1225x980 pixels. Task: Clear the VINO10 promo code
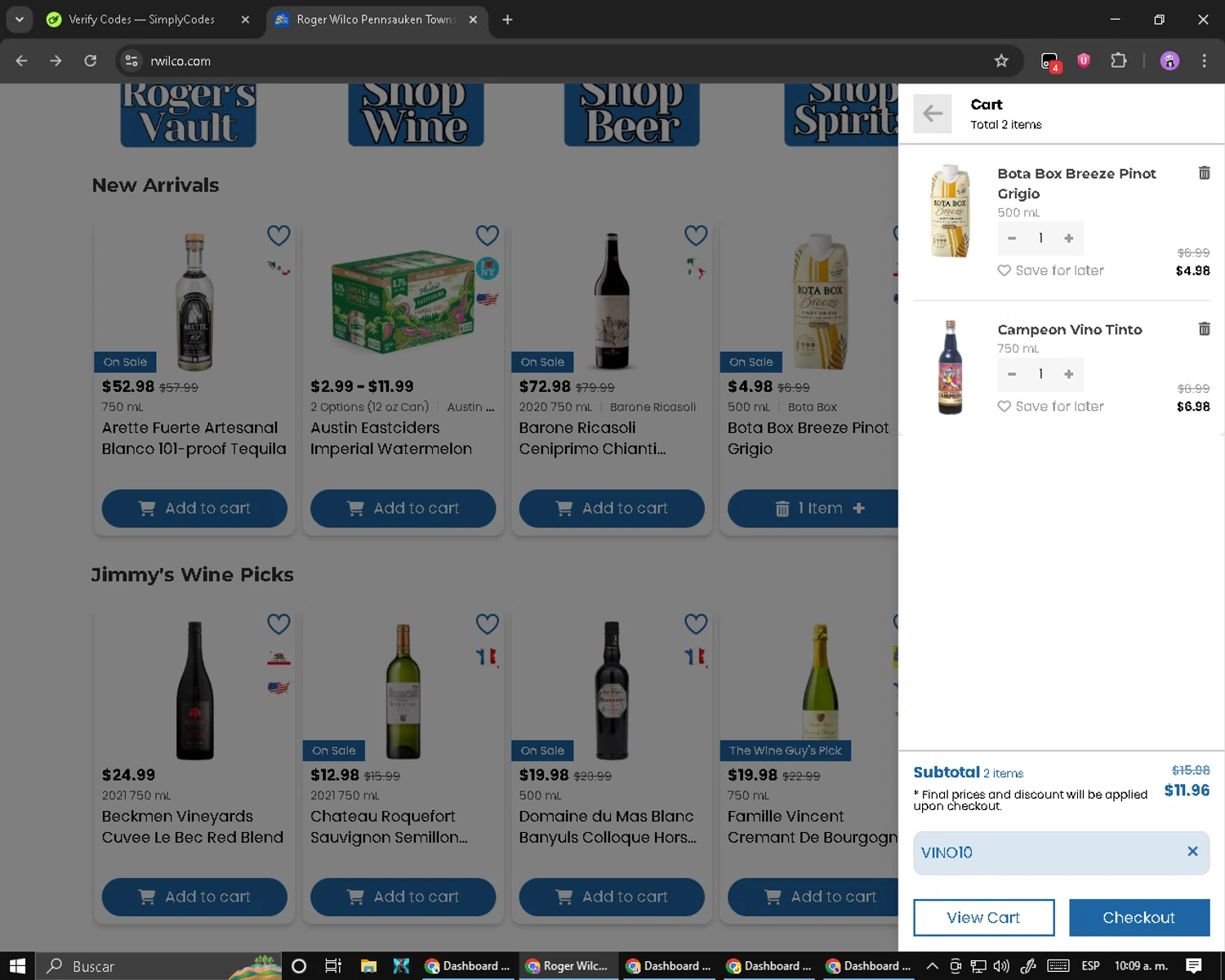click(x=1192, y=851)
